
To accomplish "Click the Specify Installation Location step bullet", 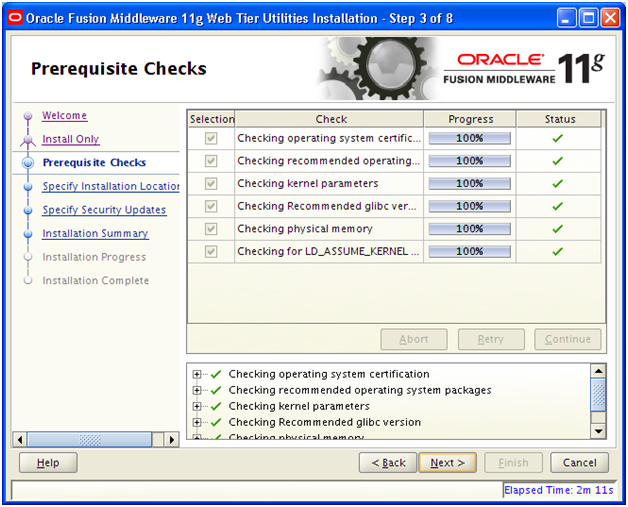I will click(x=28, y=187).
